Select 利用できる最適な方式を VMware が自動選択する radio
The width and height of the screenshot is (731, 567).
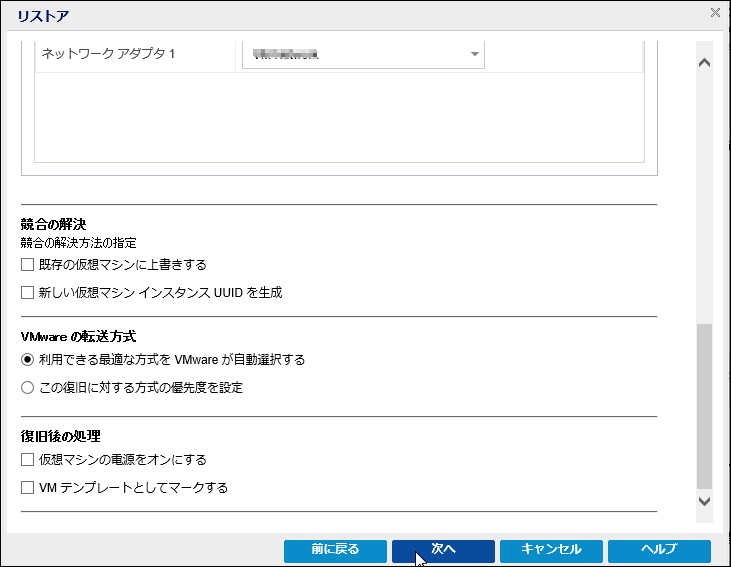tap(28, 360)
